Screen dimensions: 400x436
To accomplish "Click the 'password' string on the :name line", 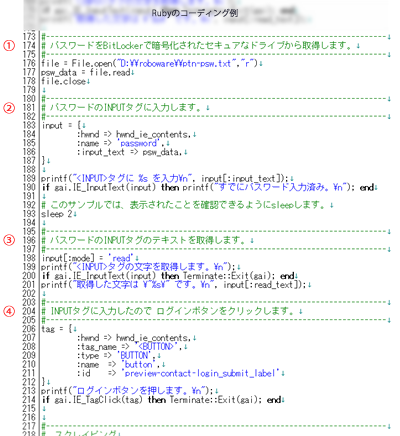I will pos(138,143).
